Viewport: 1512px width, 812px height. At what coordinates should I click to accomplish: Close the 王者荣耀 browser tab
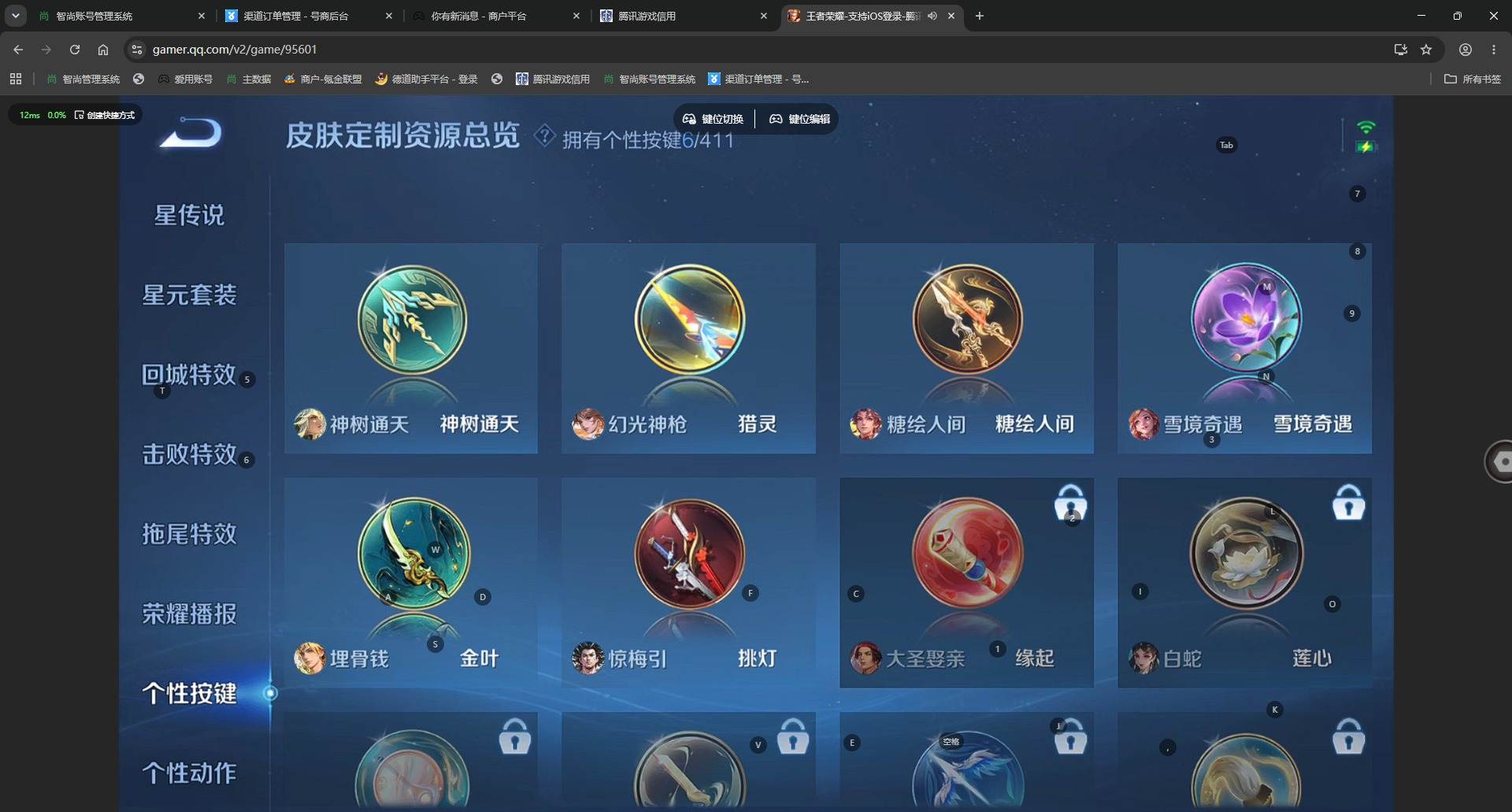(951, 16)
